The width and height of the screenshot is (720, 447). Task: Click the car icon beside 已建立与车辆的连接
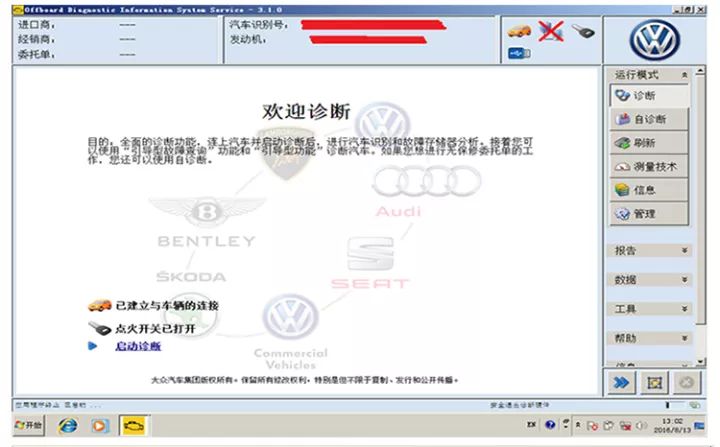(x=100, y=306)
